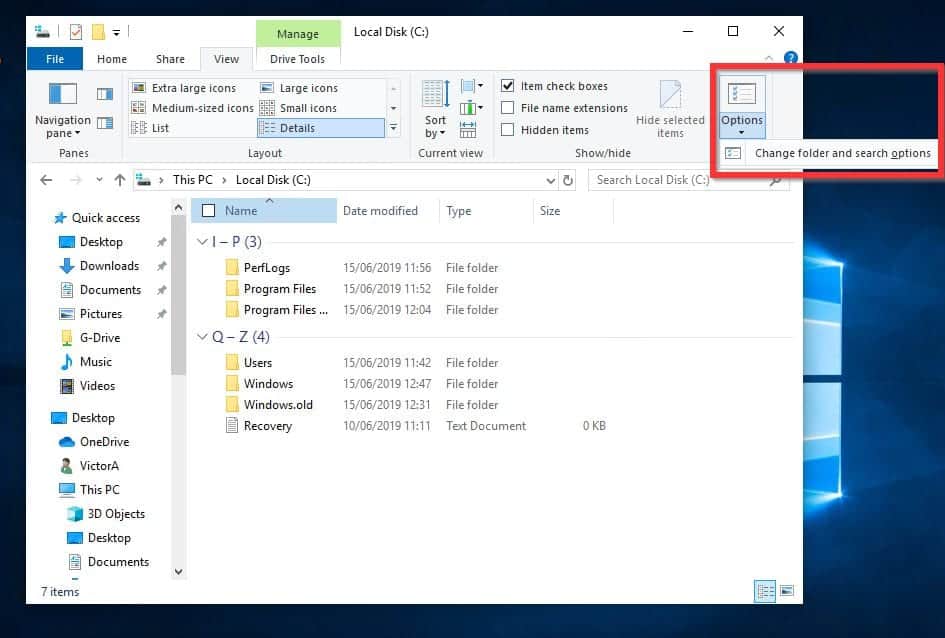Select Change folder and search options
The image size is (945, 638).
pos(829,153)
